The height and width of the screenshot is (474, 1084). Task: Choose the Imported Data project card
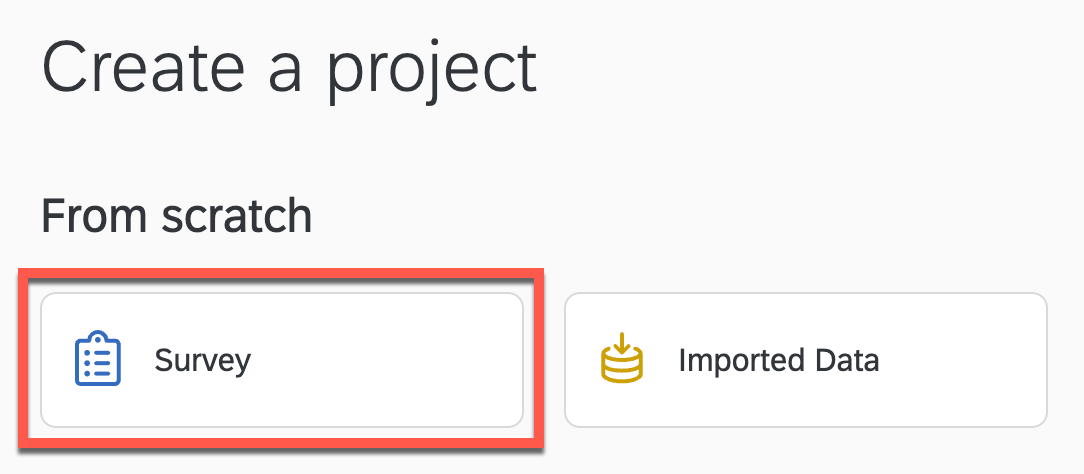805,360
